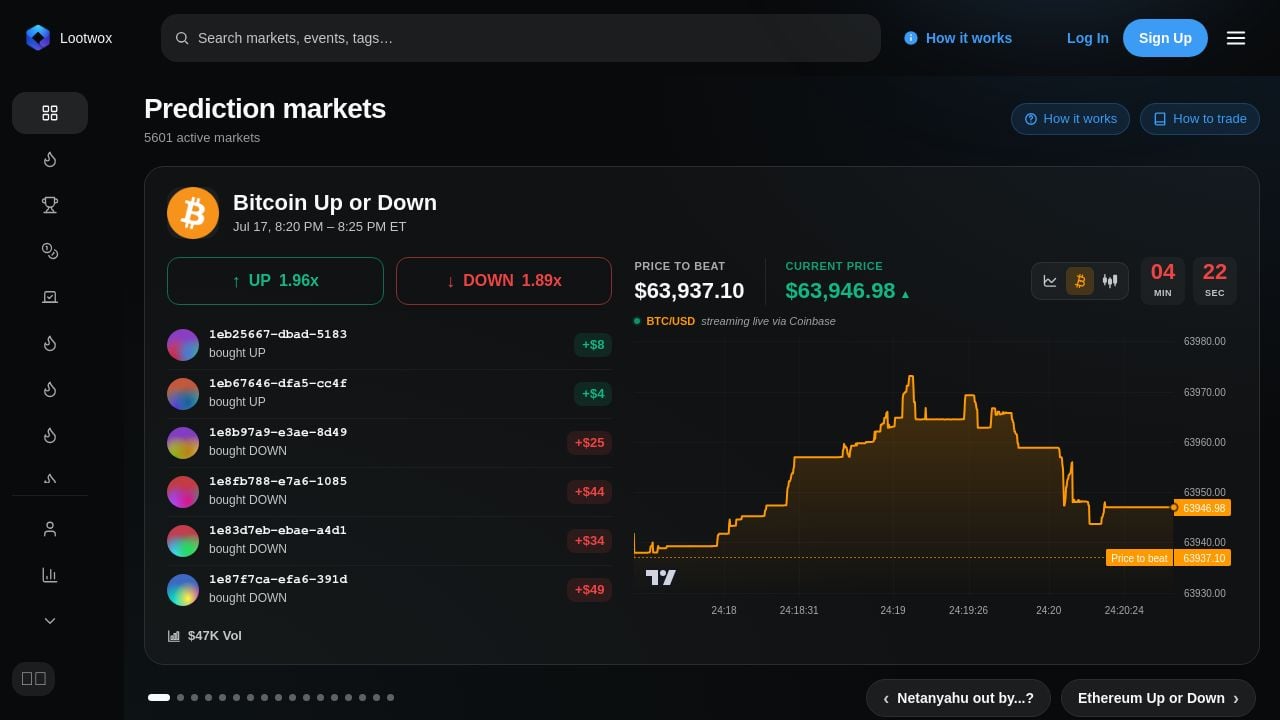Click the 63946.98 current price axis tag

pyautogui.click(x=1203, y=508)
